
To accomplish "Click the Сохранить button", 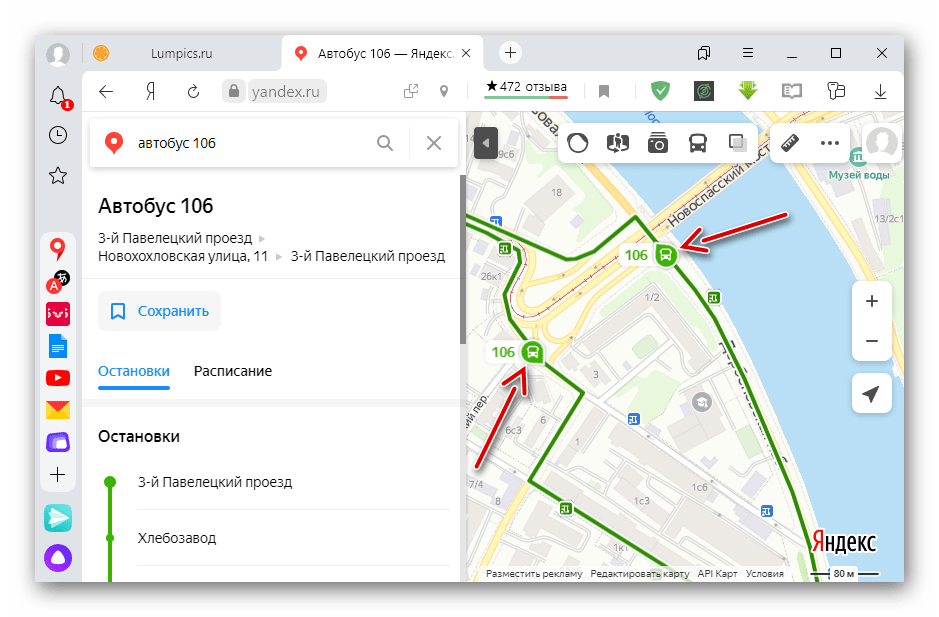I will click(x=159, y=311).
